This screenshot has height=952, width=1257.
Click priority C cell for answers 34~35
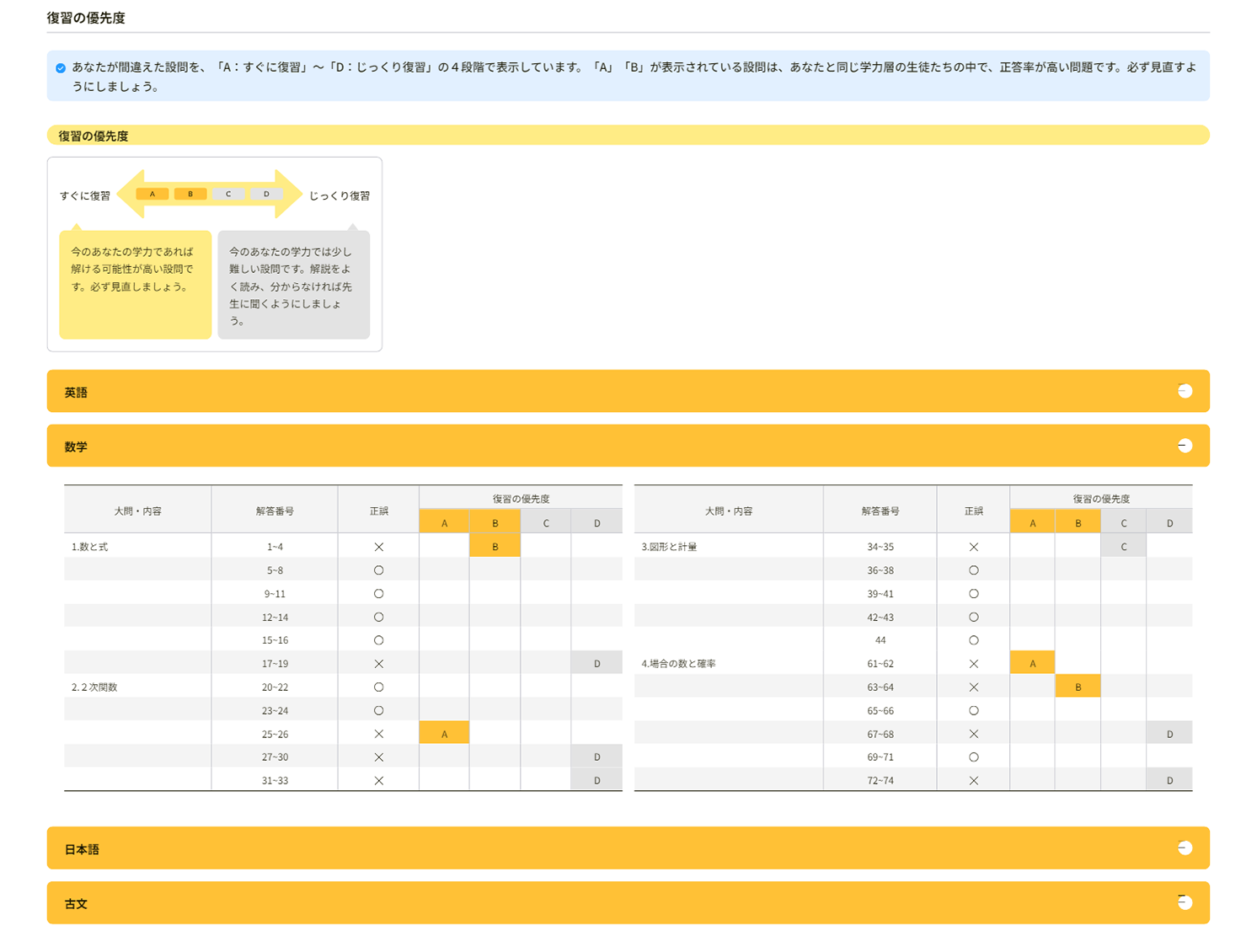(1123, 547)
